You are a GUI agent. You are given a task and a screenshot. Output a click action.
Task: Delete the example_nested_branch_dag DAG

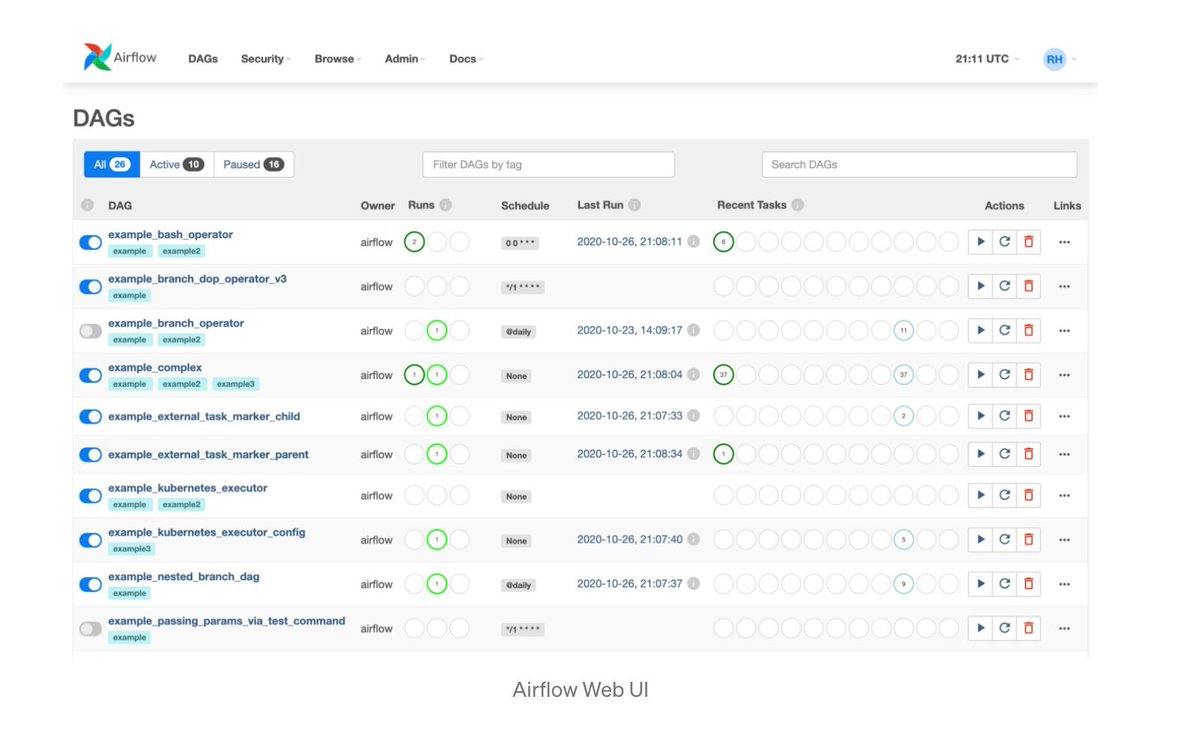[1028, 584]
